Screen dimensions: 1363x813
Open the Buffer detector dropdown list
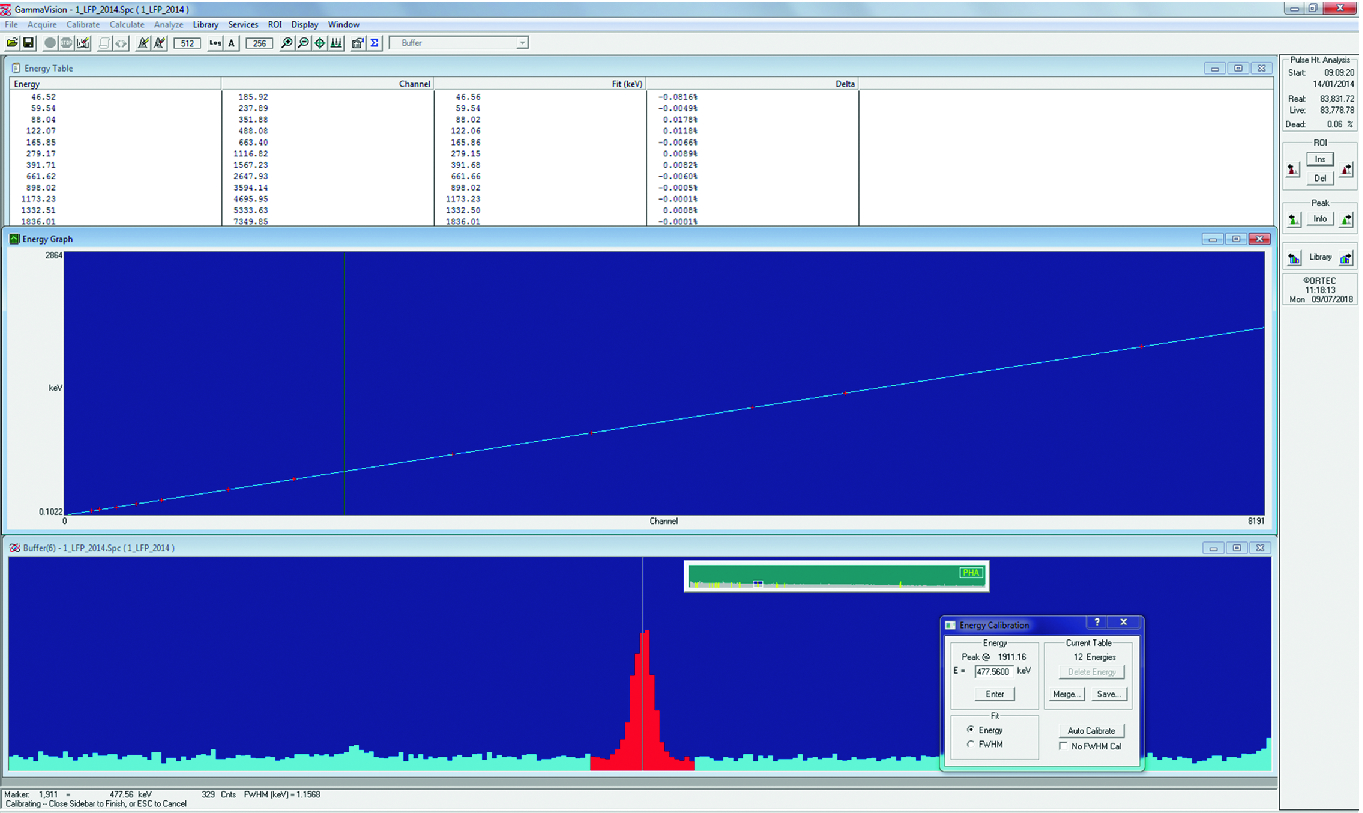[522, 43]
